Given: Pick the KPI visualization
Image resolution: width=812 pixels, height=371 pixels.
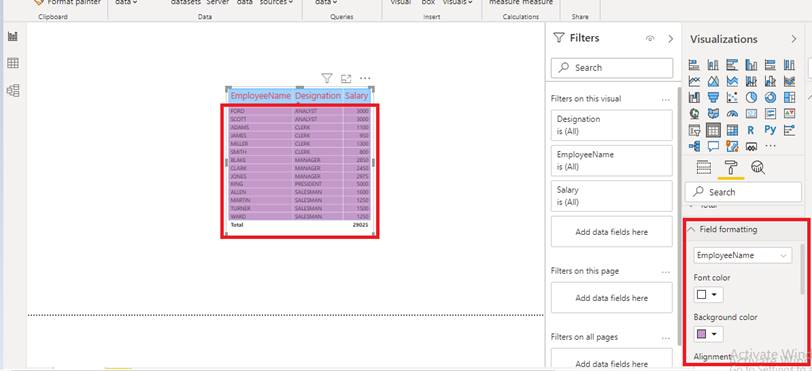Looking at the screenshot, I should pyautogui.click(x=789, y=113).
